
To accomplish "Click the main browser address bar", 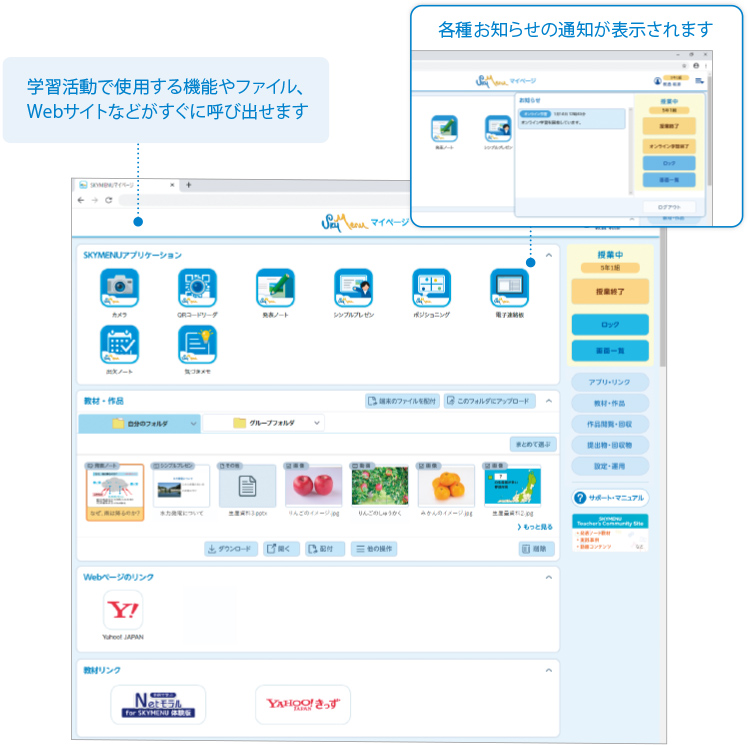I will [263, 200].
